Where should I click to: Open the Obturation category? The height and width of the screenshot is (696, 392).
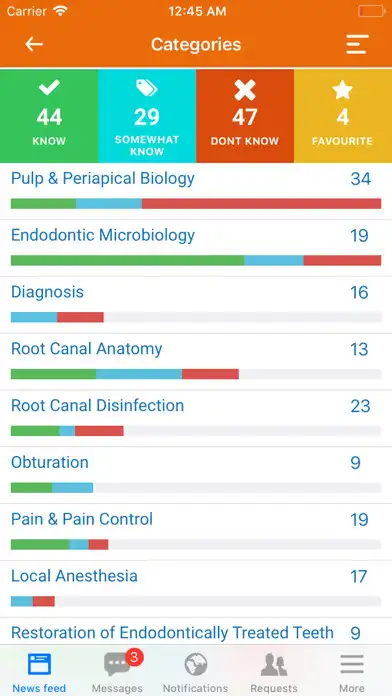(196, 475)
